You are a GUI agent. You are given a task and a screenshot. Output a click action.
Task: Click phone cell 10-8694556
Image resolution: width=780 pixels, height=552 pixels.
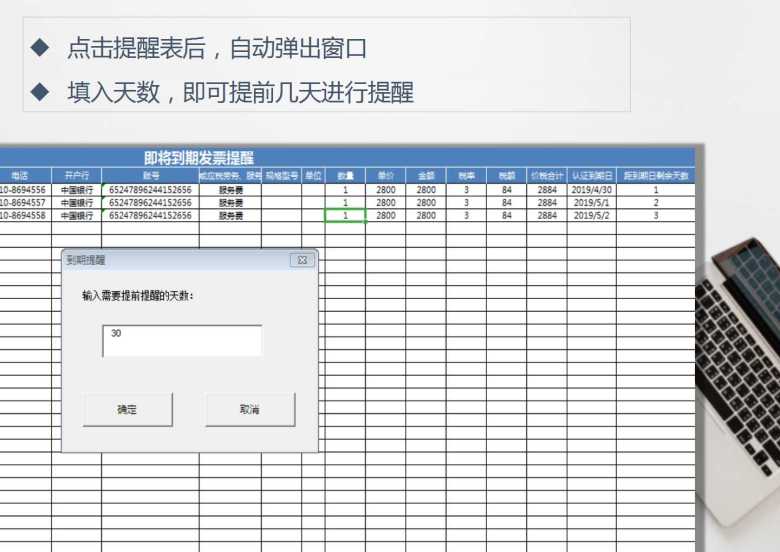(24, 190)
